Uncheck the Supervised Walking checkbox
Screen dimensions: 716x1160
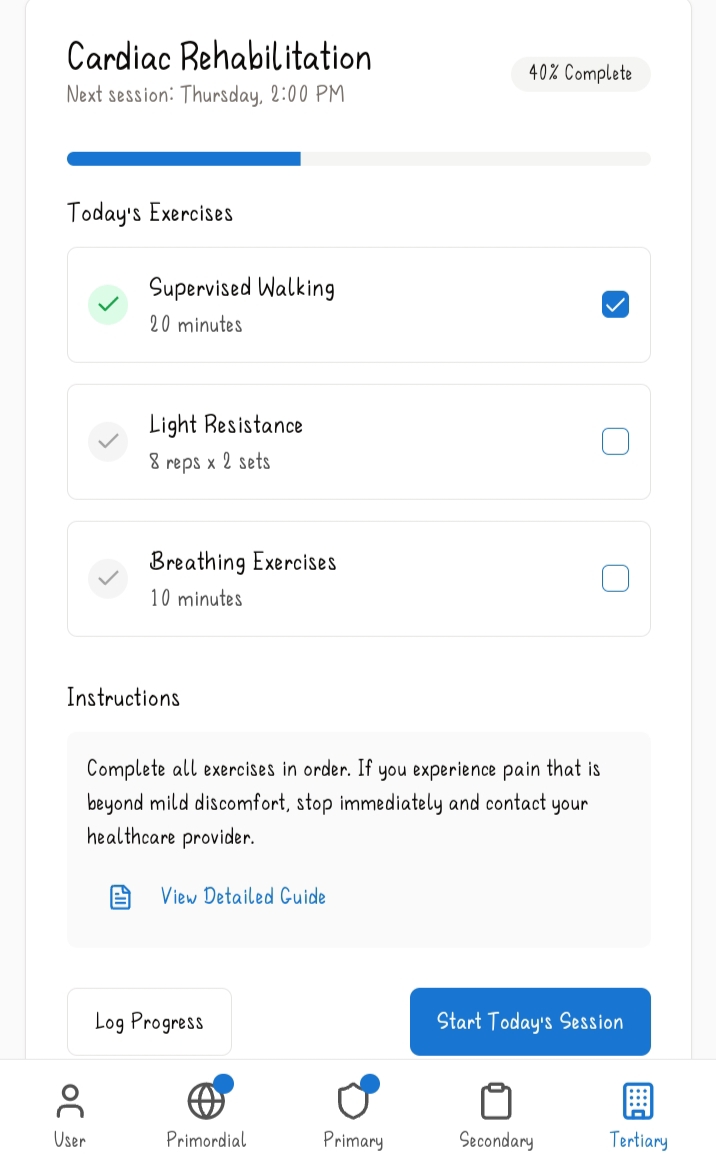pyautogui.click(x=615, y=304)
